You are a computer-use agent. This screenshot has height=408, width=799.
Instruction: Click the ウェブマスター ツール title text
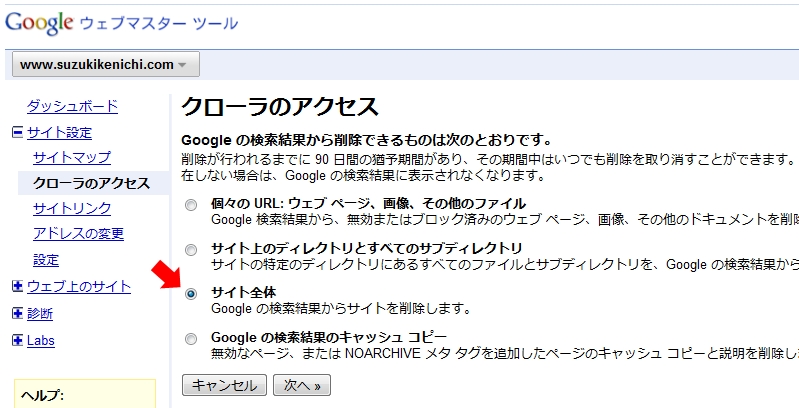coord(159,23)
